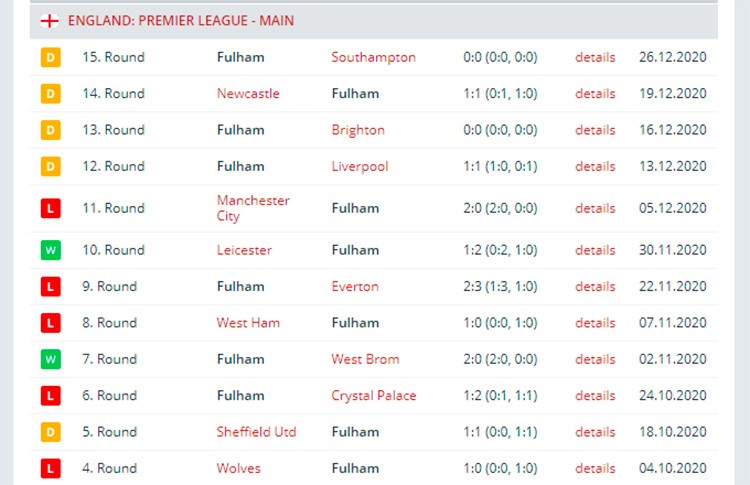Click the England flag icon in league header
Viewport: 750px width, 485px height.
pyautogui.click(x=50, y=21)
